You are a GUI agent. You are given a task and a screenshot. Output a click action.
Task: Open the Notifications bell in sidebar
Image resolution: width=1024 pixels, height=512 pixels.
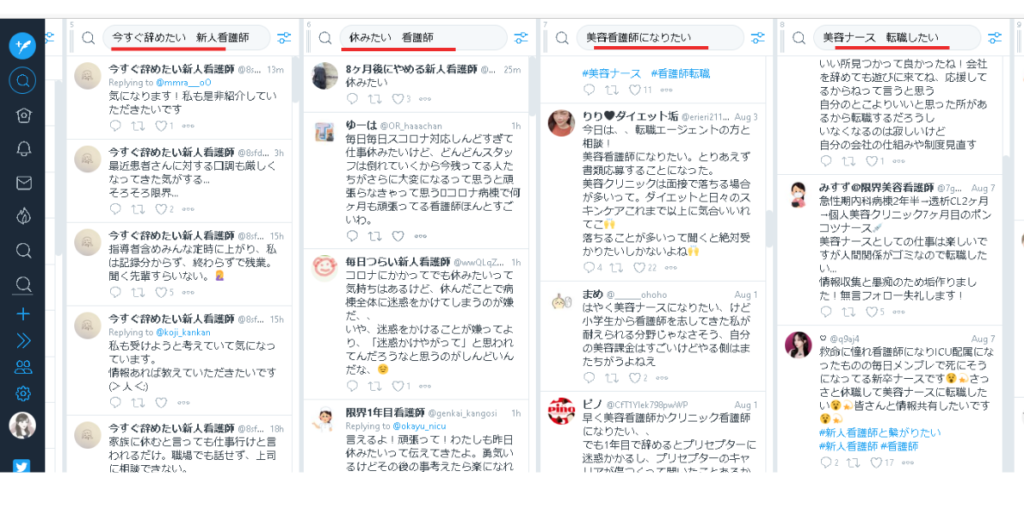(23, 149)
